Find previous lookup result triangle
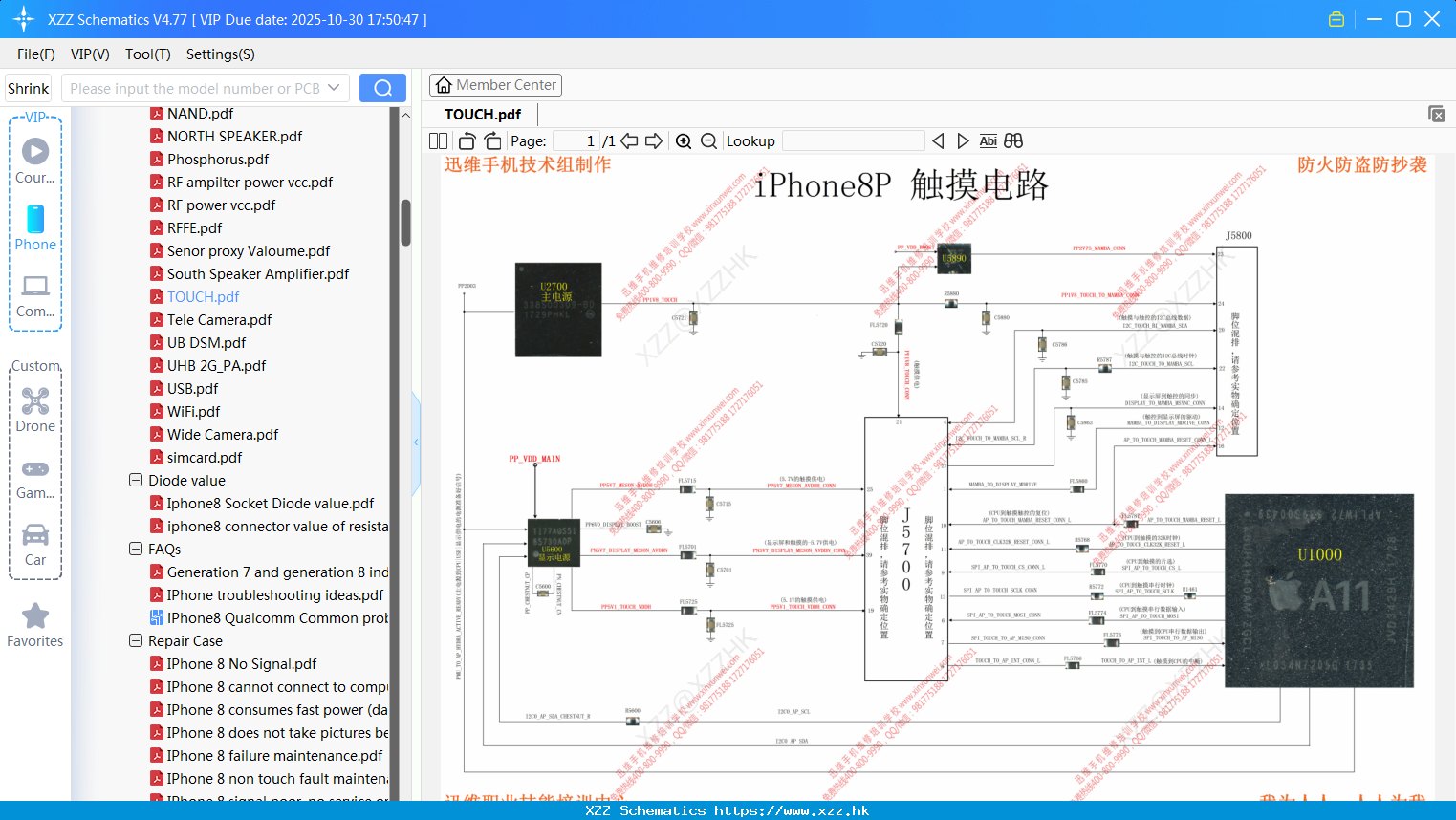Screen dimensions: 1456x820 tap(938, 140)
